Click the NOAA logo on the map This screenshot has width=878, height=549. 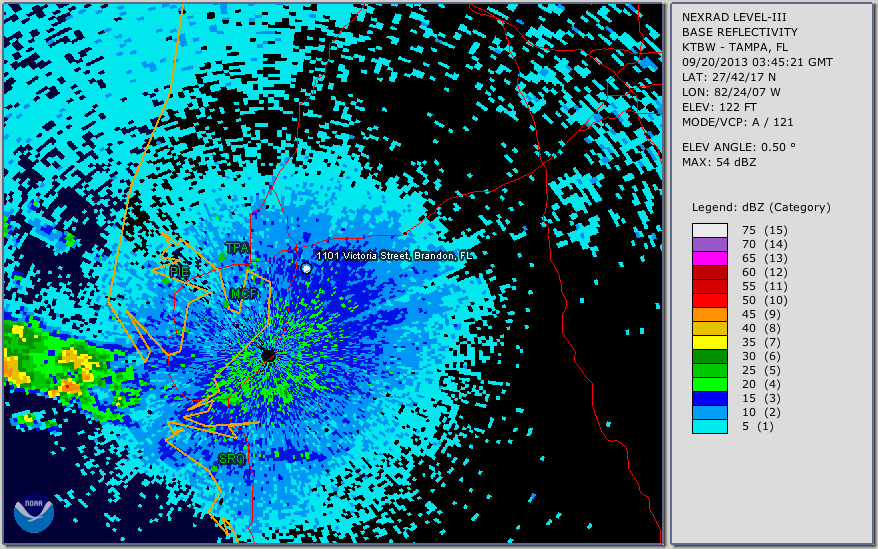(x=34, y=513)
